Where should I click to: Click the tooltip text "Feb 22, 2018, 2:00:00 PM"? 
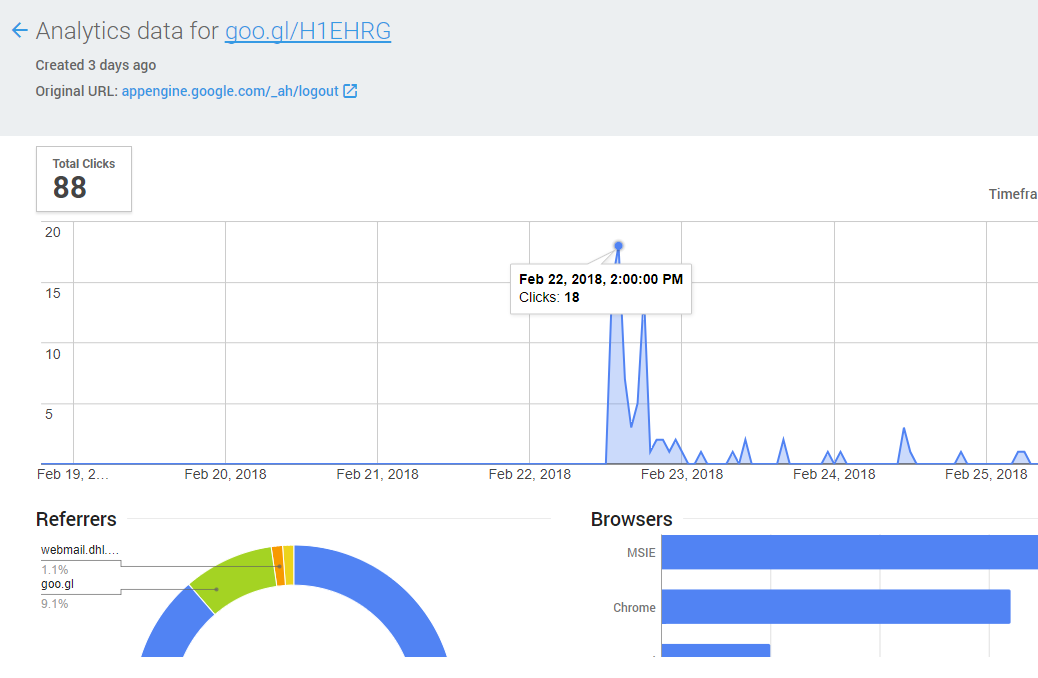(x=600, y=279)
